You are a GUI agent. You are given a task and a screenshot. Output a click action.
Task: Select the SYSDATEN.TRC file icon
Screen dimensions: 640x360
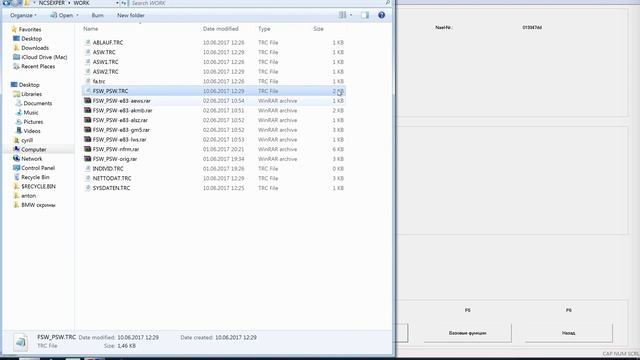pyautogui.click(x=87, y=188)
